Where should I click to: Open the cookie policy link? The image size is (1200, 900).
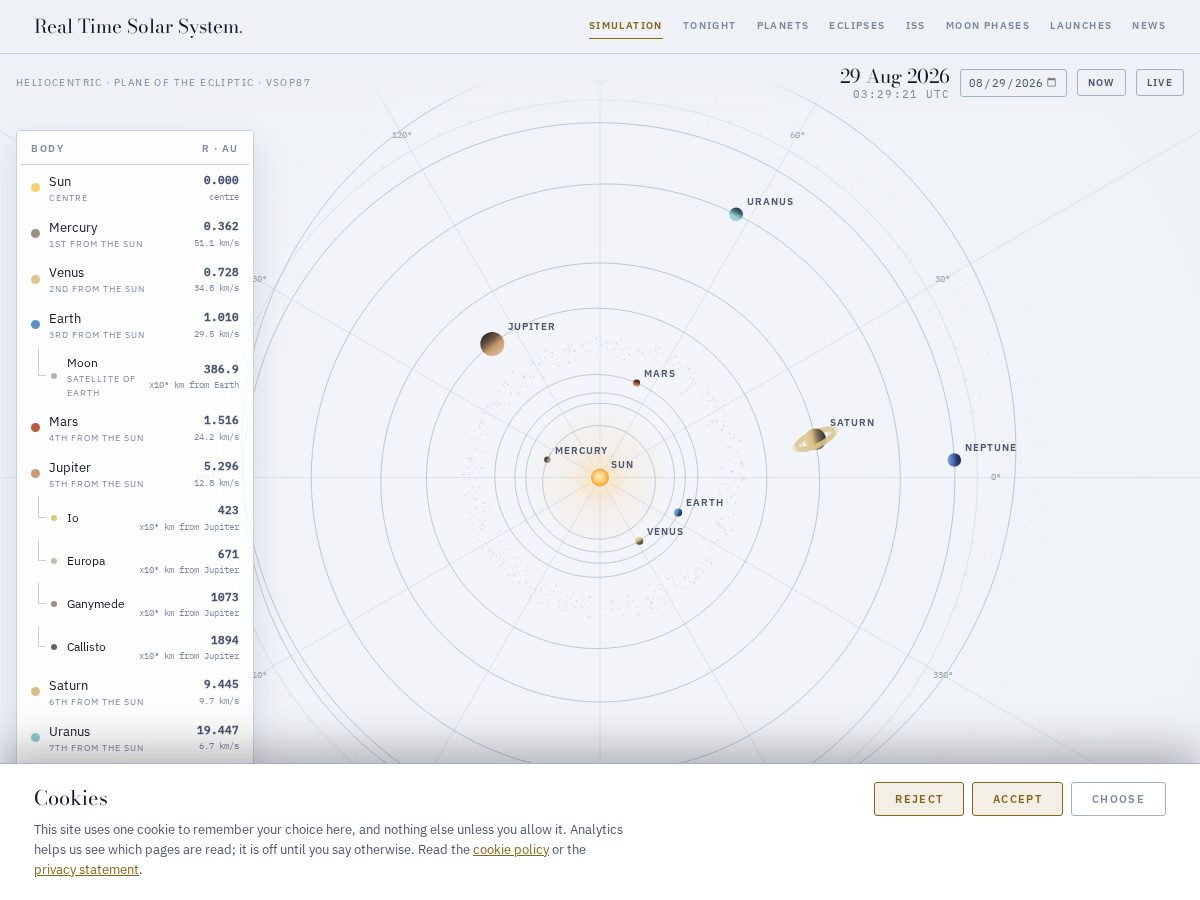pos(511,850)
